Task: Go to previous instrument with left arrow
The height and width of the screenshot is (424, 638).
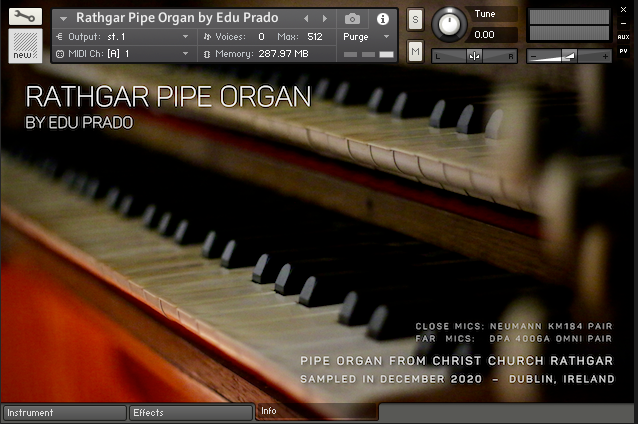Action: 308,18
